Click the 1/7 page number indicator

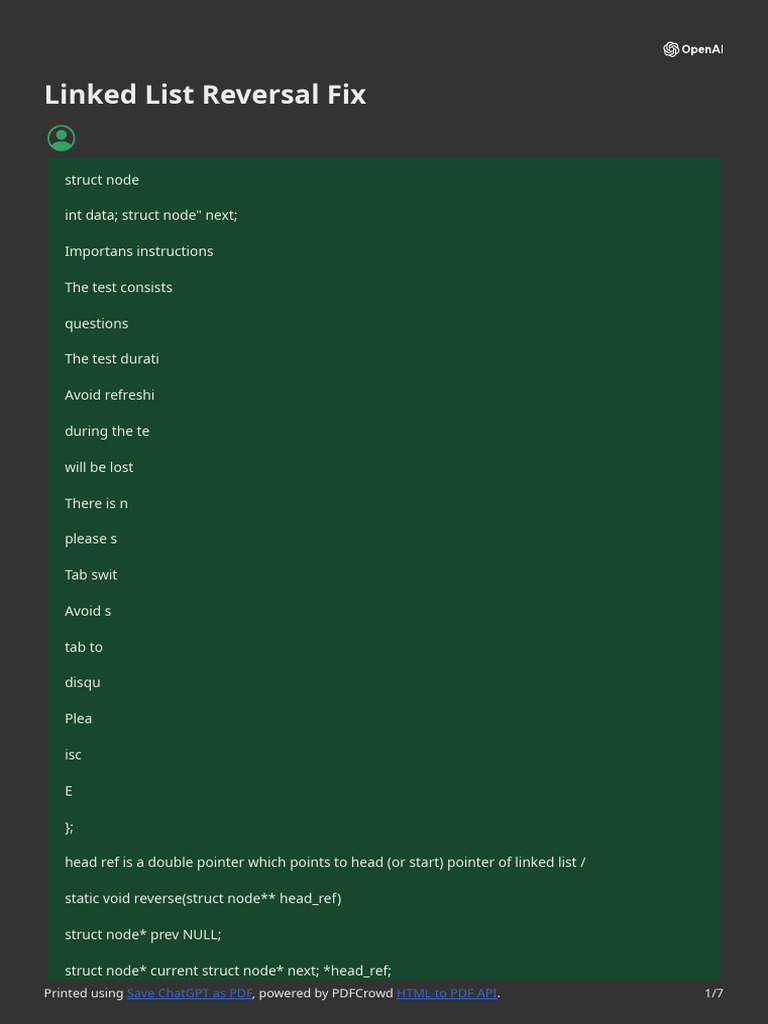[x=713, y=993]
